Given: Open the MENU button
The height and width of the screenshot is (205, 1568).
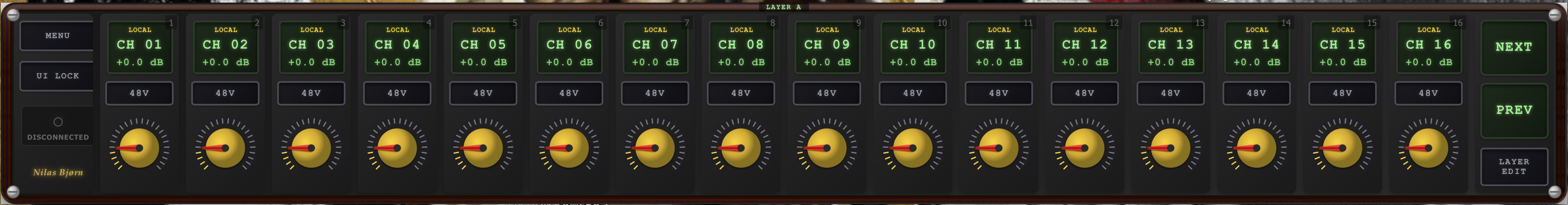Looking at the screenshot, I should click(57, 36).
